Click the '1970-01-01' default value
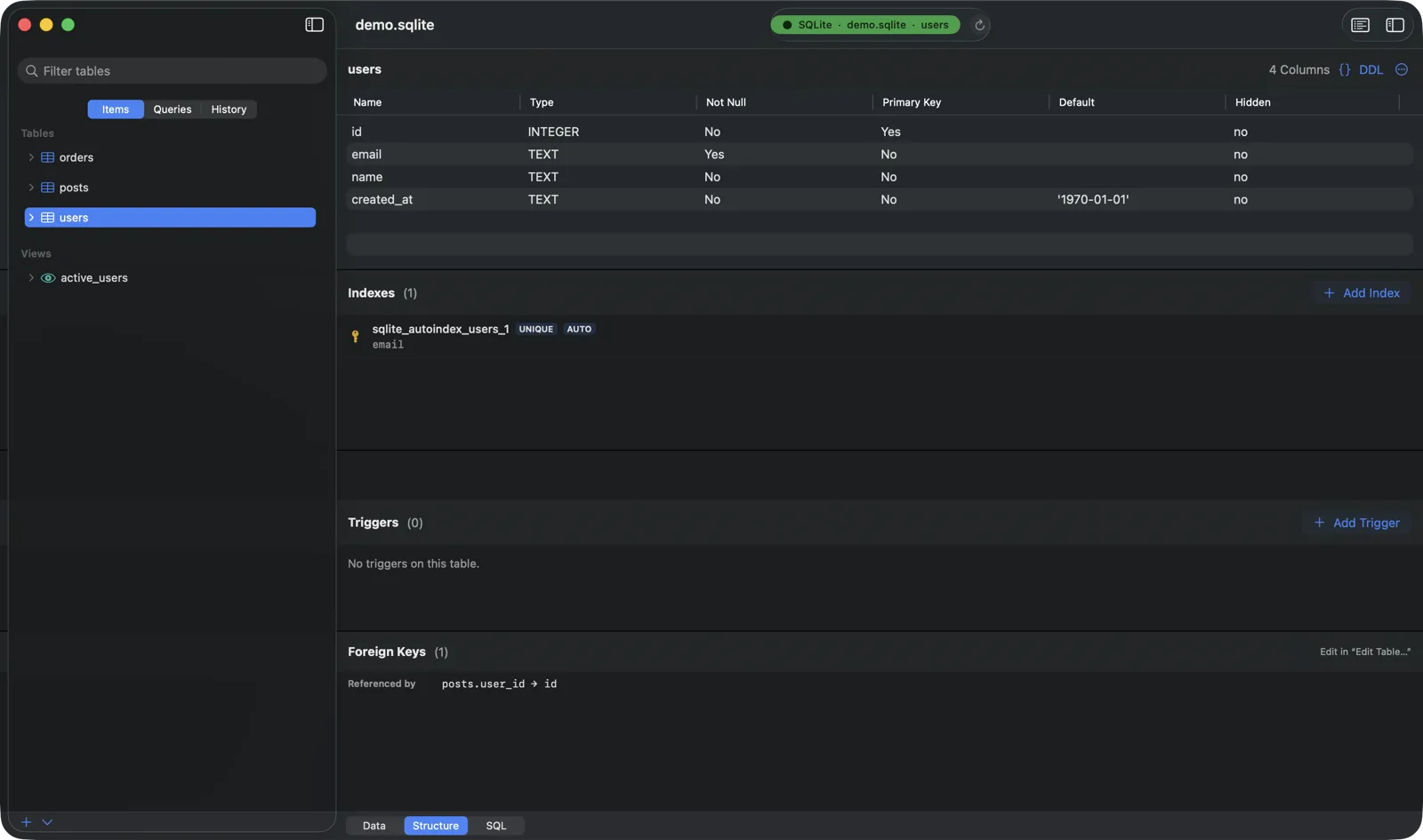 pos(1093,200)
